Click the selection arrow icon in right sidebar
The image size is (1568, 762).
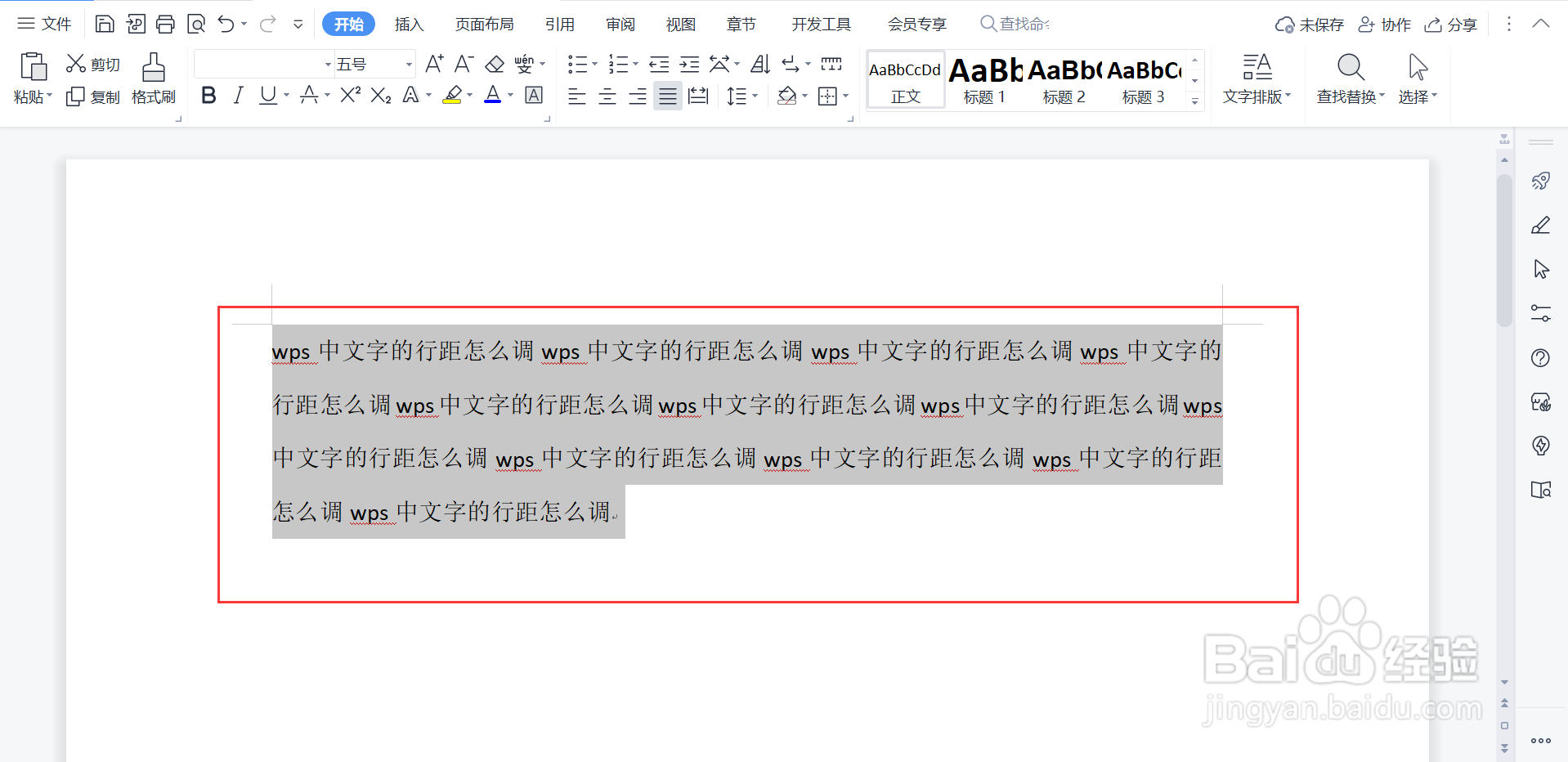tap(1541, 269)
